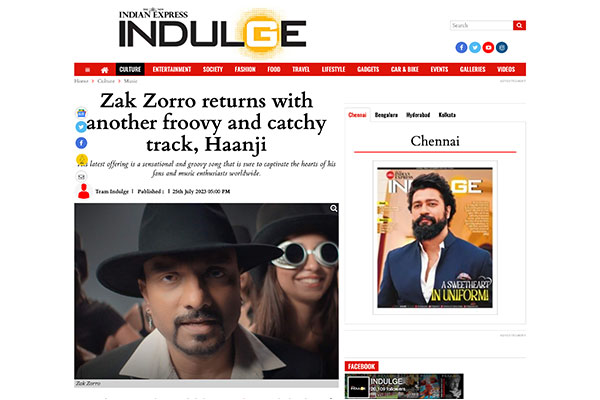Switch to the Kolkata tab
Viewport: 600px width, 400px height.
tap(447, 115)
